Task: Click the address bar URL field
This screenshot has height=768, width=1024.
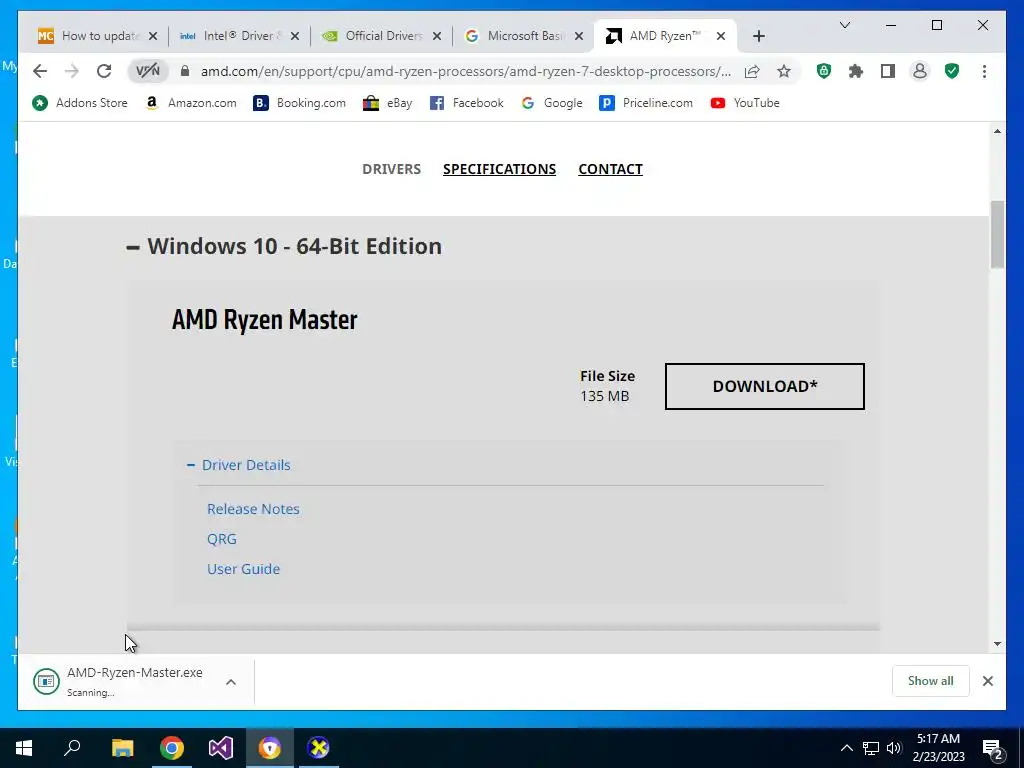Action: click(466, 71)
